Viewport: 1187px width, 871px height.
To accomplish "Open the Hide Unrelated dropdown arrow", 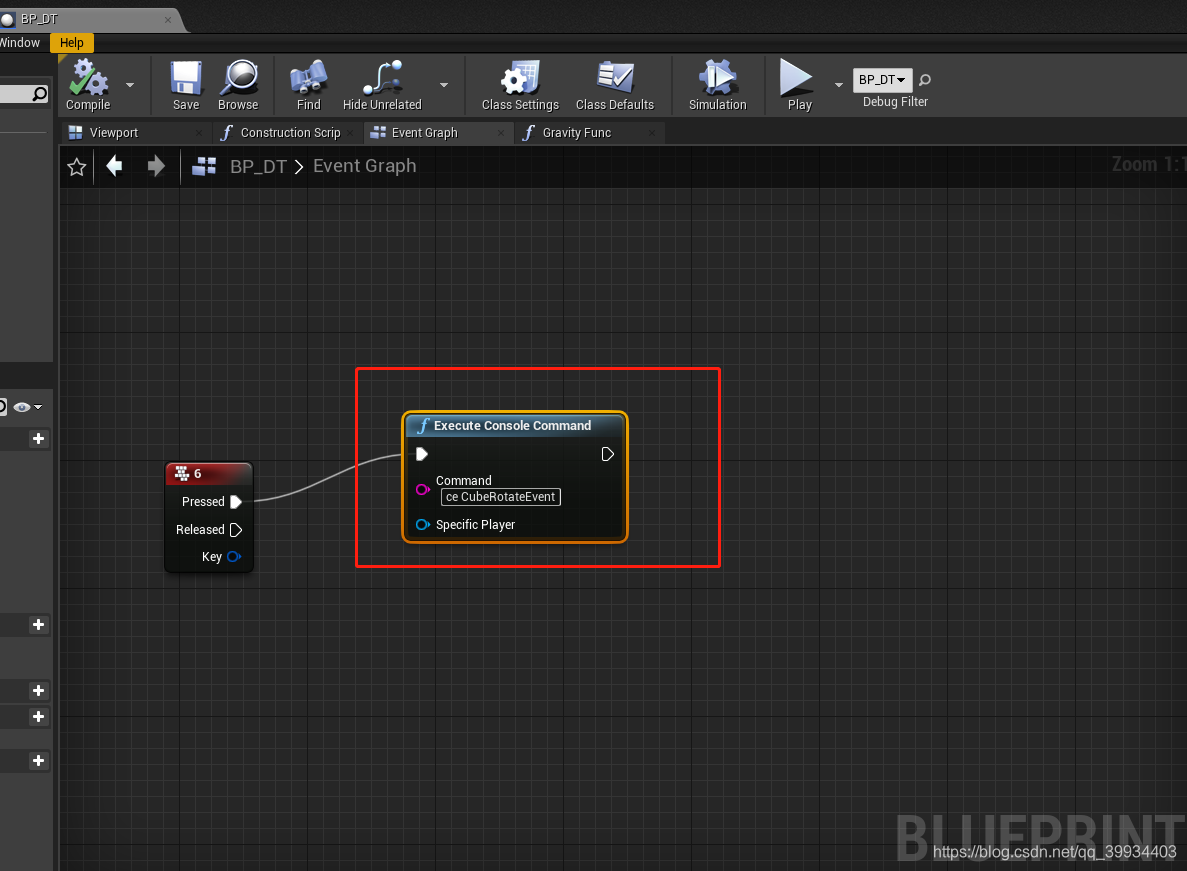I will tap(444, 85).
